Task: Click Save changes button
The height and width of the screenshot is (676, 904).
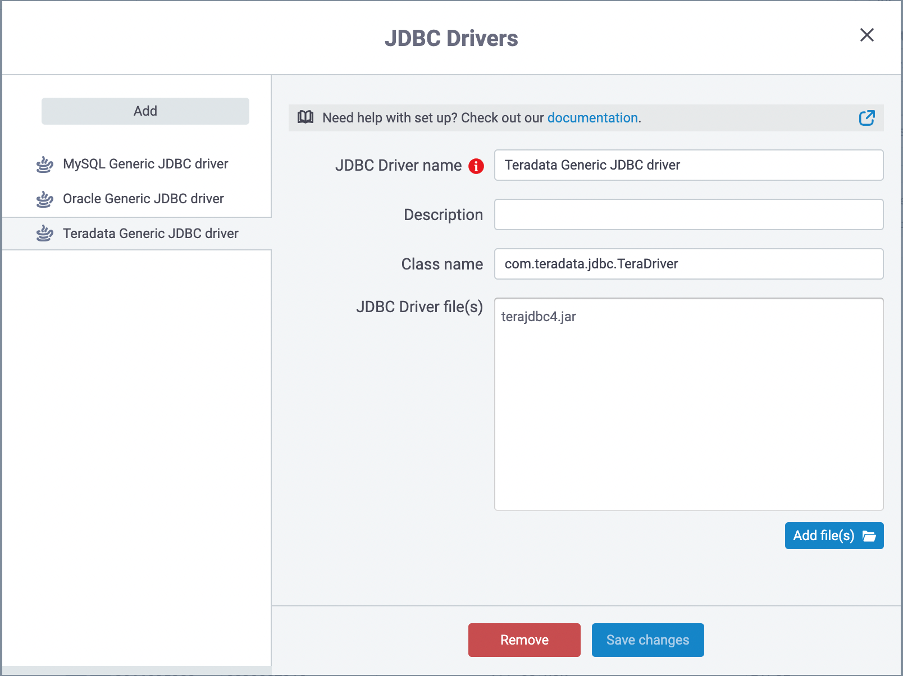Action: click(x=647, y=640)
